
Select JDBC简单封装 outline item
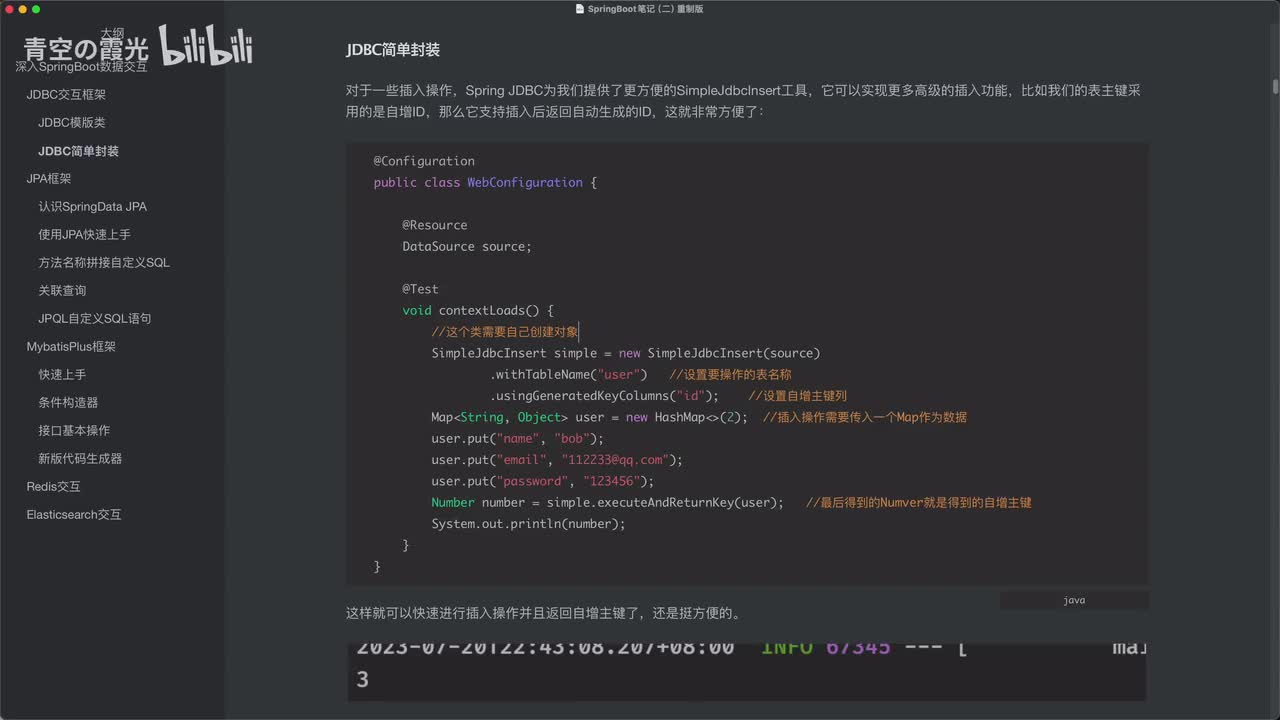coord(79,151)
